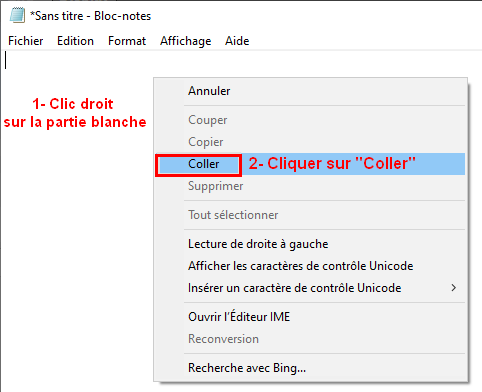Open the Format menu
Screen dimensions: 482x392
coord(127,41)
